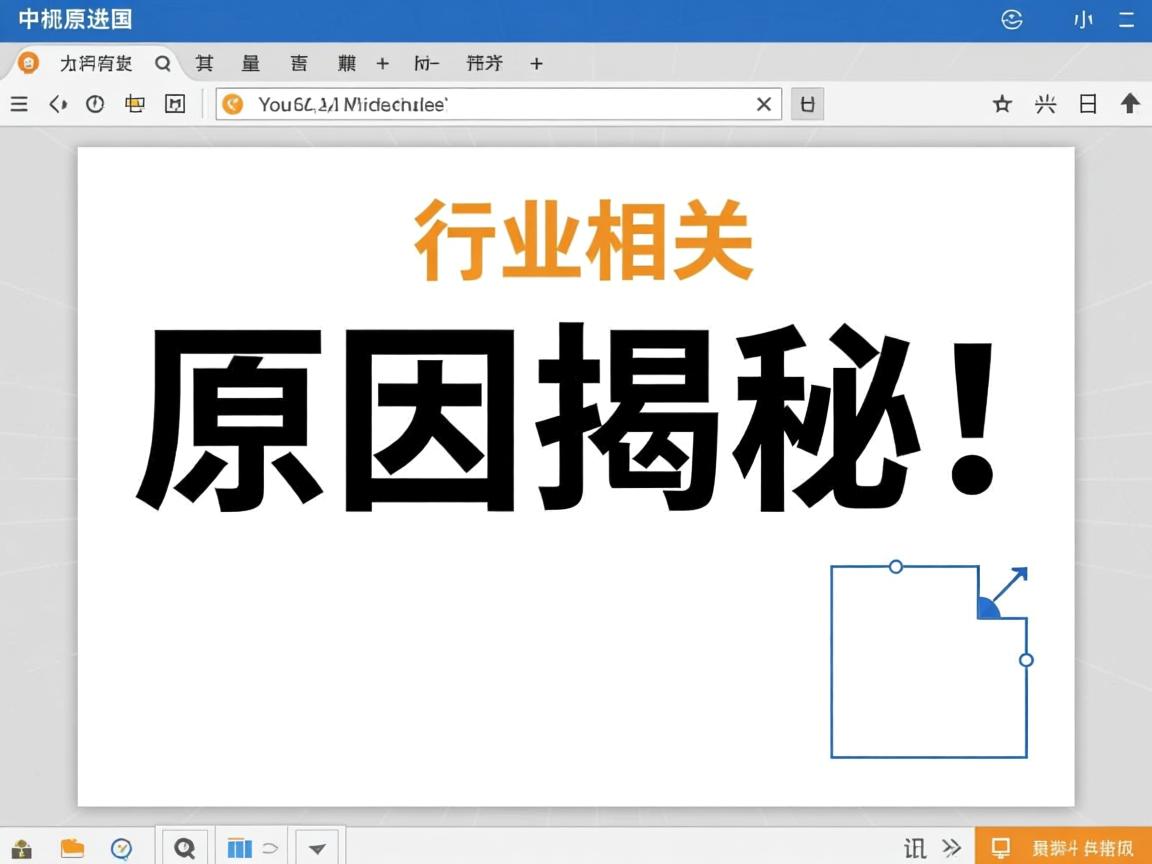
Task: Click the smiley face icon in the title bar
Action: coord(1011,19)
